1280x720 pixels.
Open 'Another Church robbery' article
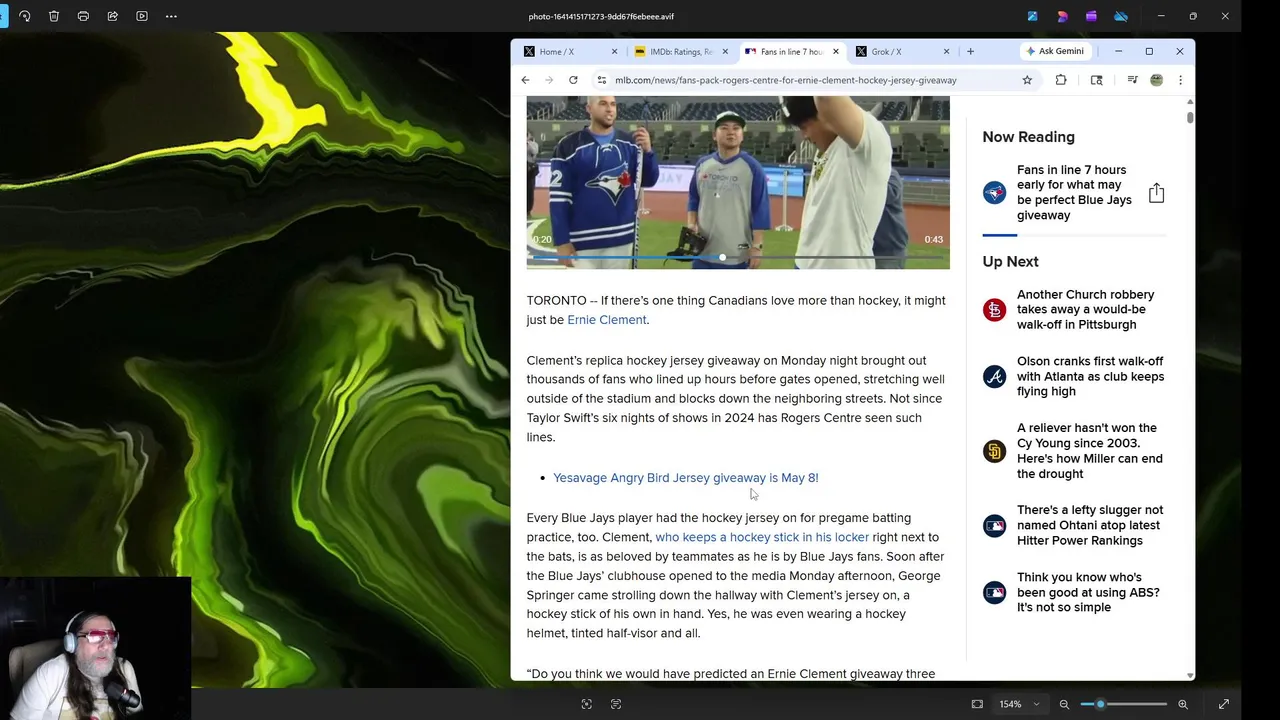click(1086, 310)
